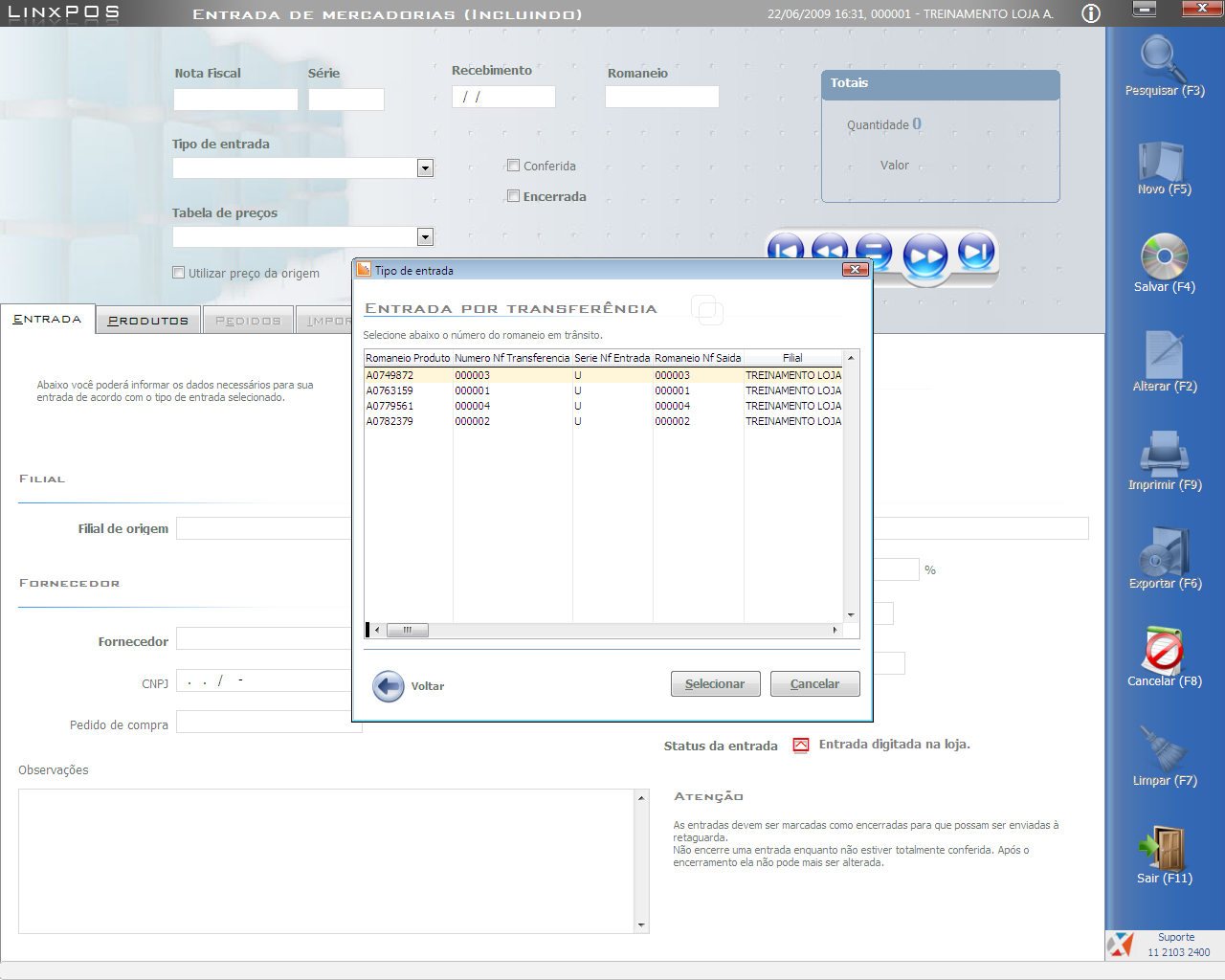Image resolution: width=1225 pixels, height=980 pixels.
Task: Select romaneio row A0779561
Action: [x=603, y=406]
